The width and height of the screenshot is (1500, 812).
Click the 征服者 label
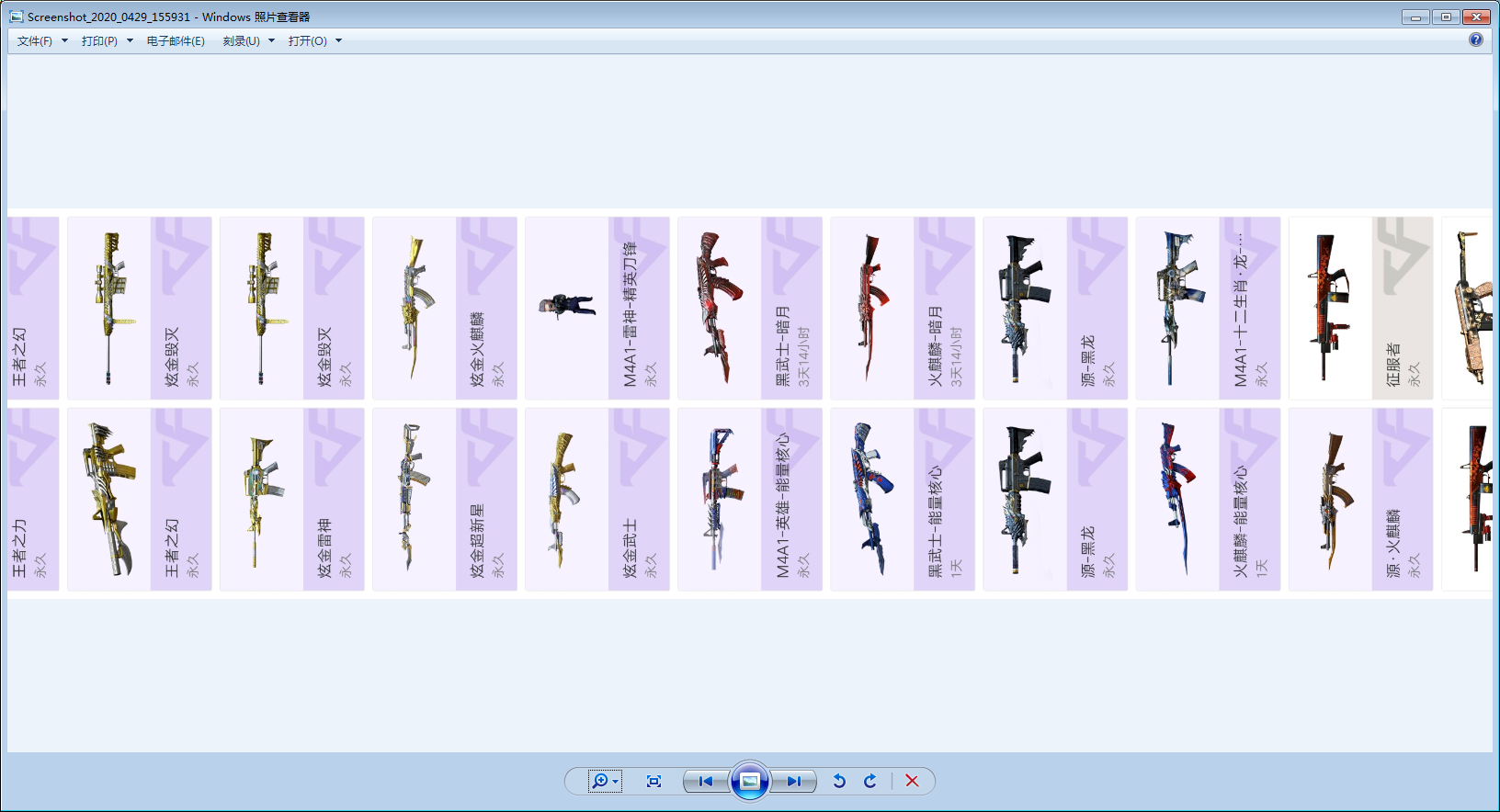pos(1392,365)
